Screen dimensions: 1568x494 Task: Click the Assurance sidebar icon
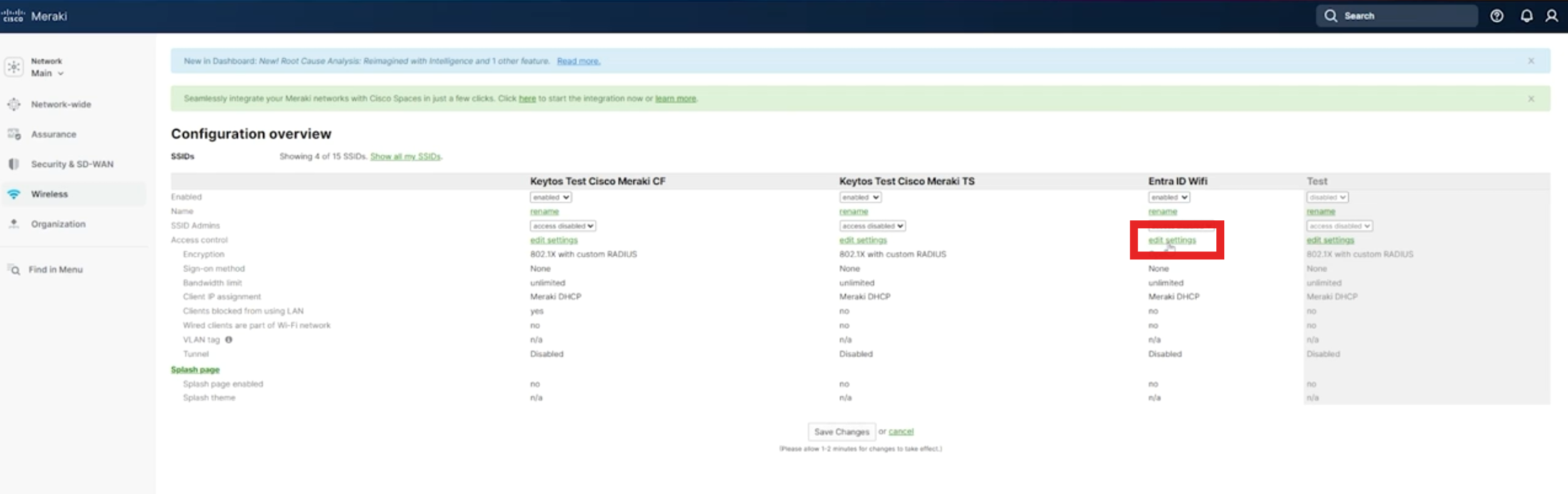point(13,134)
